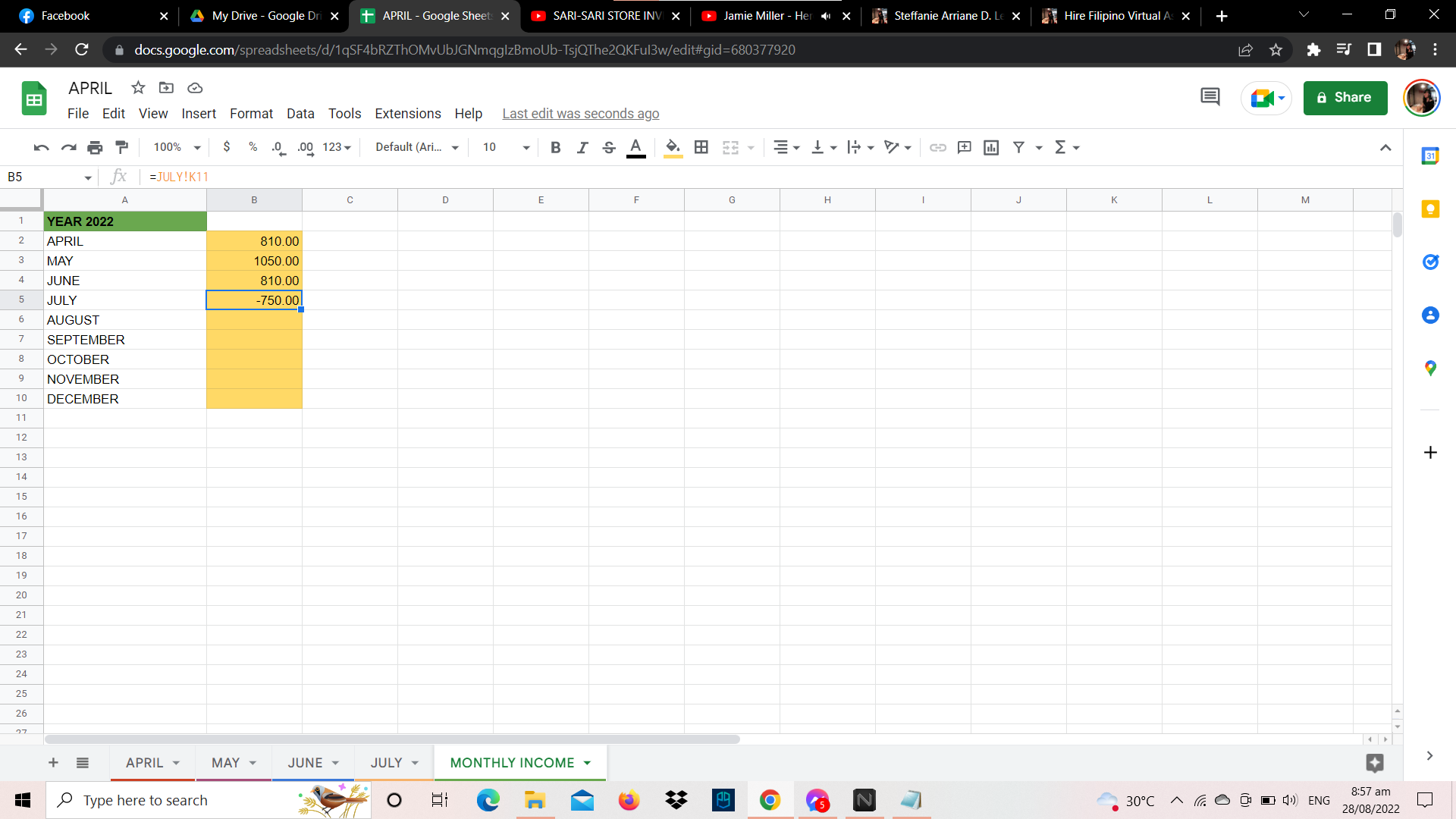The height and width of the screenshot is (819, 1456).
Task: Click the Name box showing B5
Action: tap(45, 177)
